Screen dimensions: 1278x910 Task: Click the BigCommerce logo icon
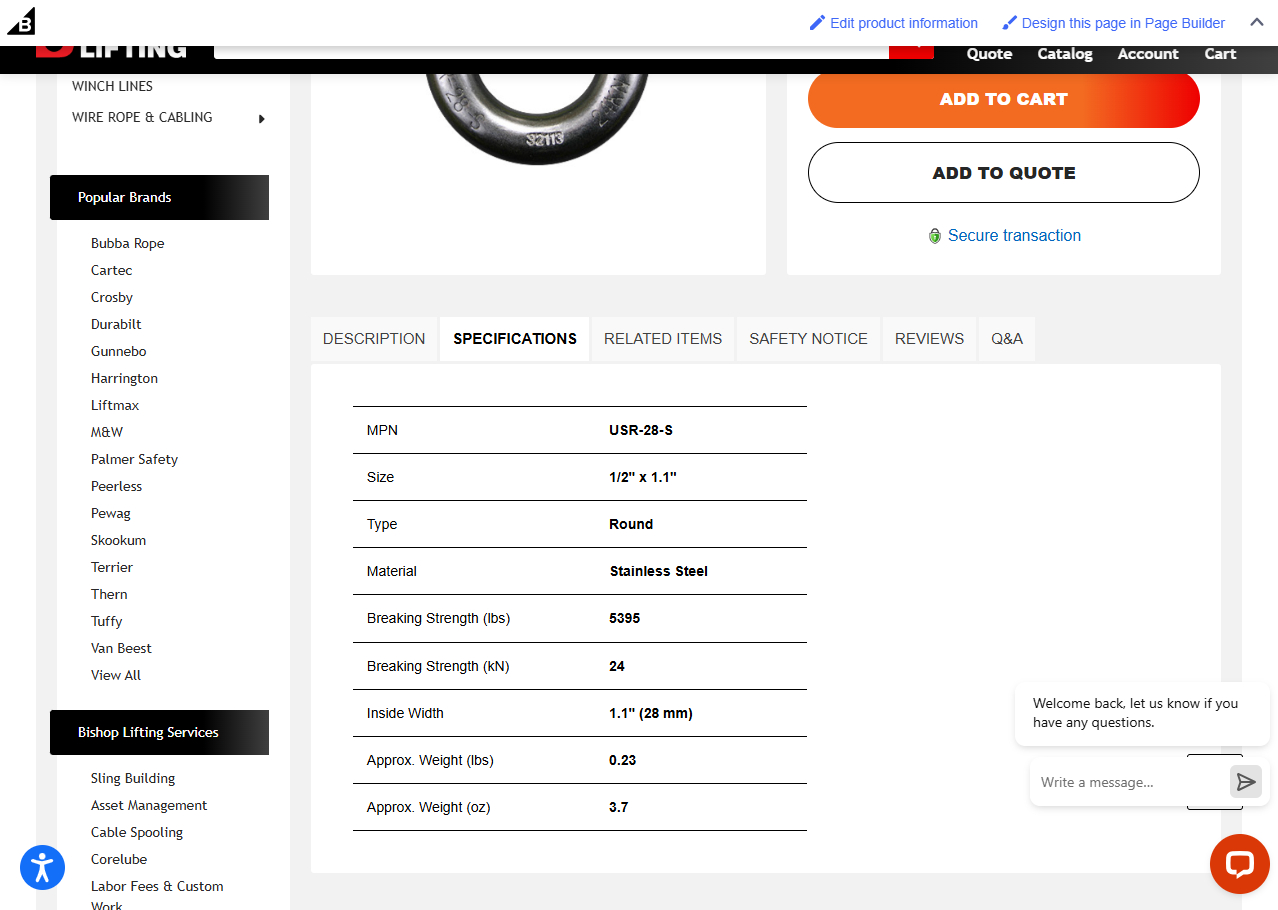(x=21, y=21)
